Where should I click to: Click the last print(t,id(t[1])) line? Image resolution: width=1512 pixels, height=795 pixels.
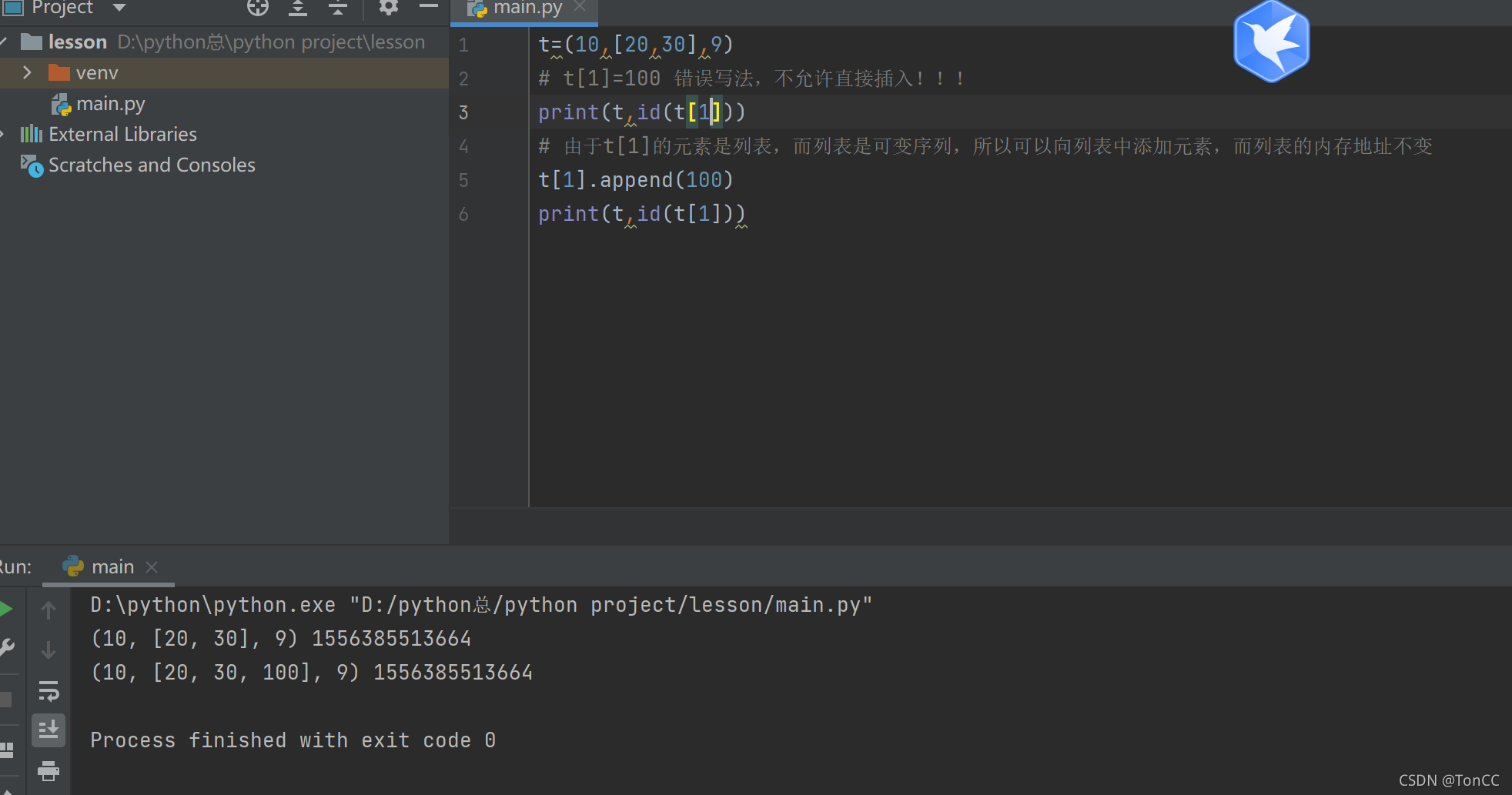point(642,214)
